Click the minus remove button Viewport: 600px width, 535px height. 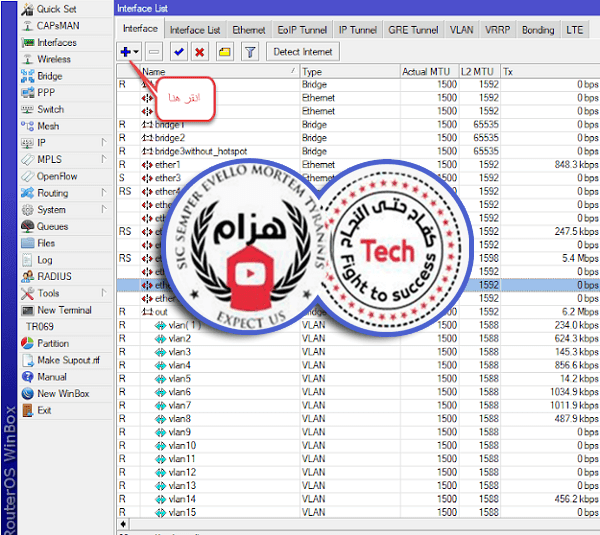(x=154, y=52)
